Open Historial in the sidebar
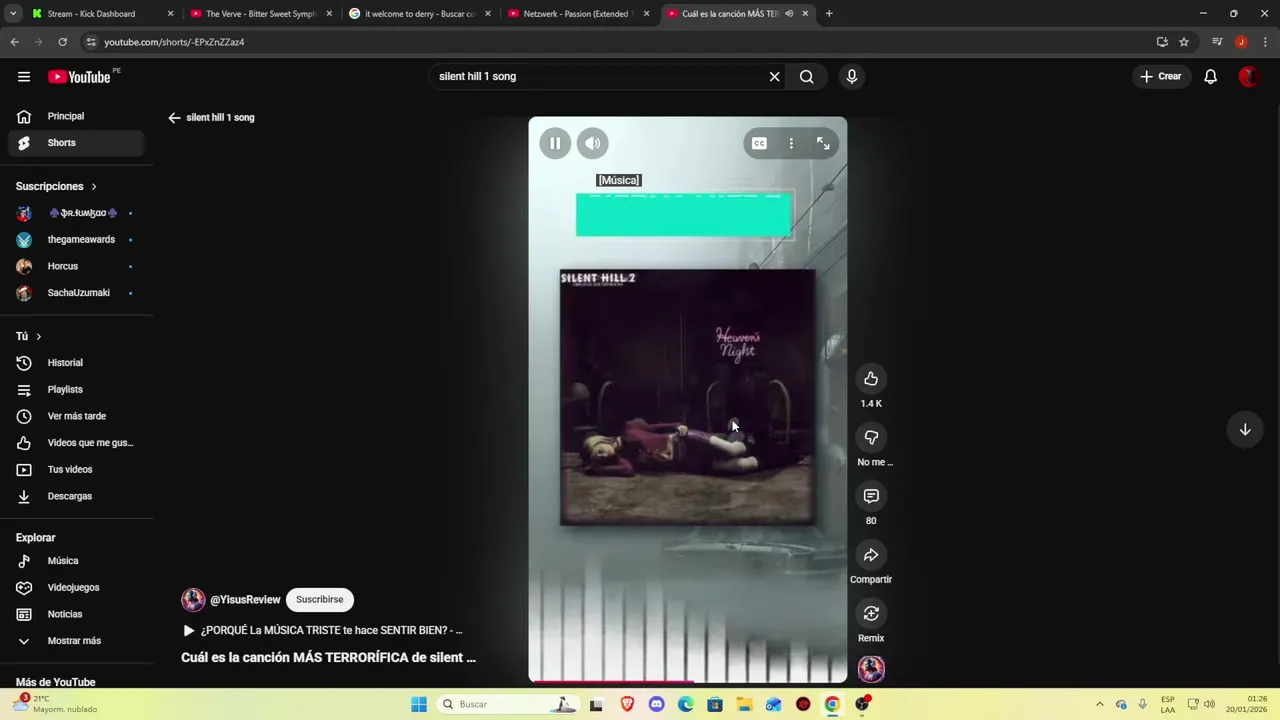Screen dimensions: 1280x720 [x=76, y=363]
